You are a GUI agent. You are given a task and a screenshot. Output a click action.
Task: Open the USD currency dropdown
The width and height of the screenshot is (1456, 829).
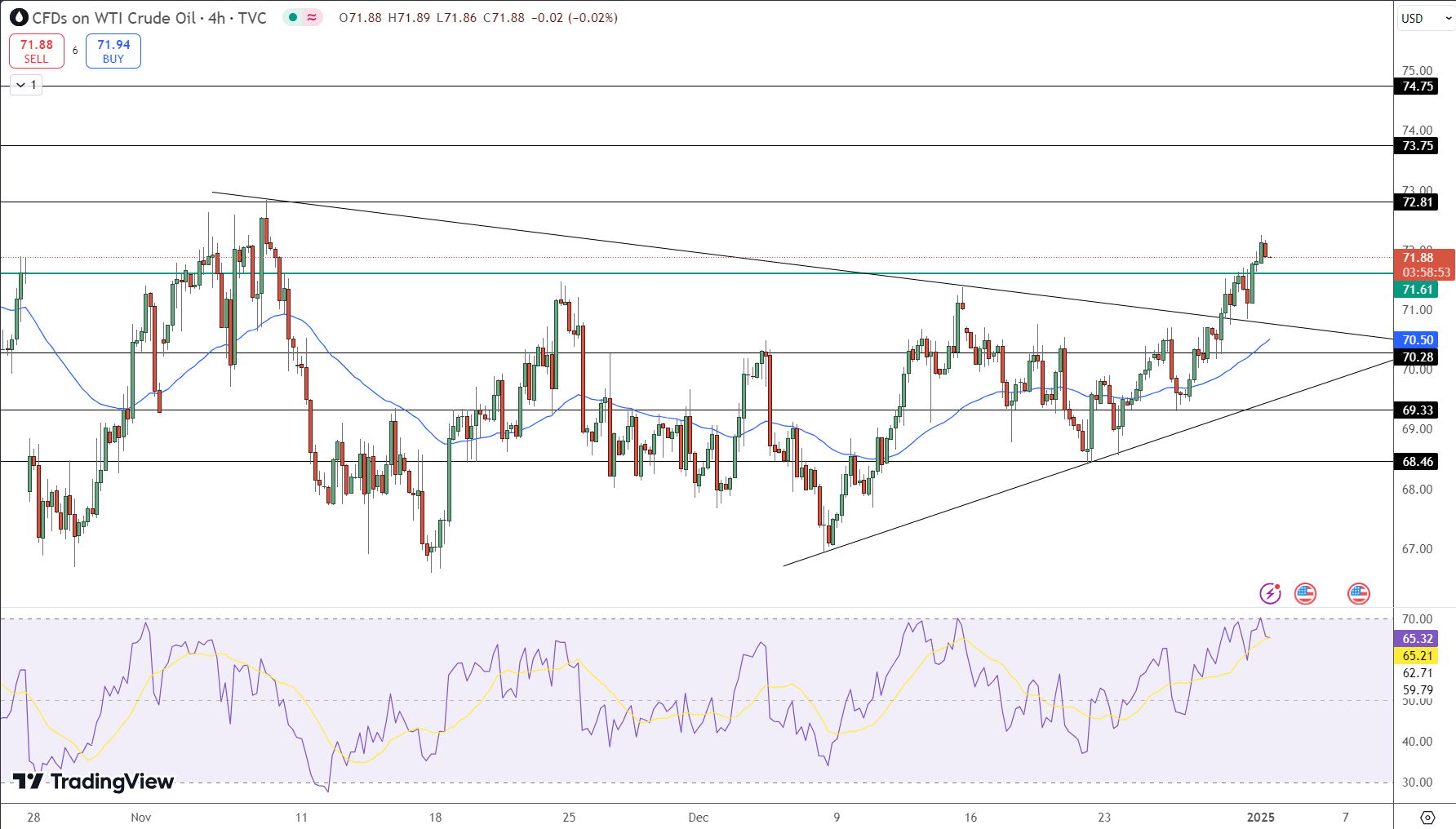tap(1424, 18)
